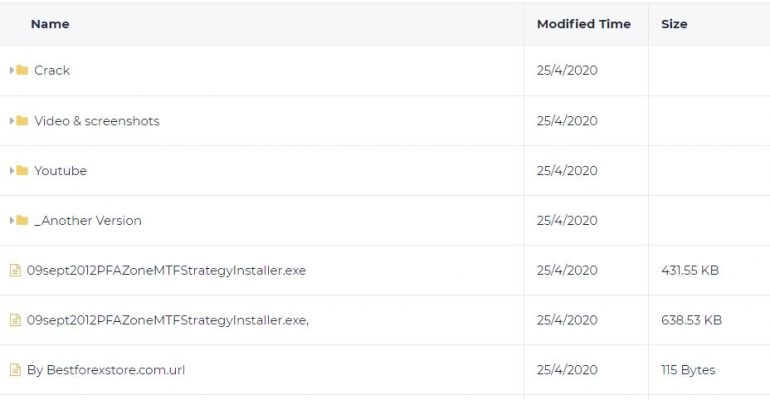Expand the Youtube folder arrow
This screenshot has width=770, height=400.
[x=12, y=170]
